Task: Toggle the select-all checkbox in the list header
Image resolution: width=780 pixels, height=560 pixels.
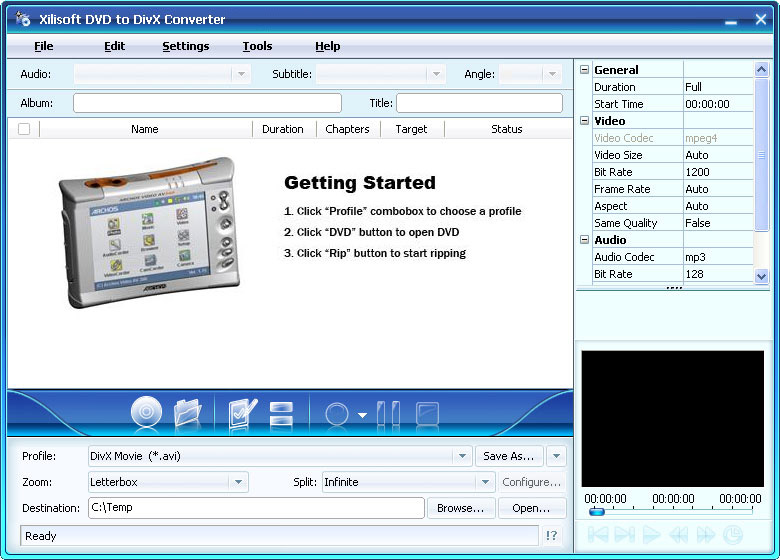Action: tap(24, 129)
